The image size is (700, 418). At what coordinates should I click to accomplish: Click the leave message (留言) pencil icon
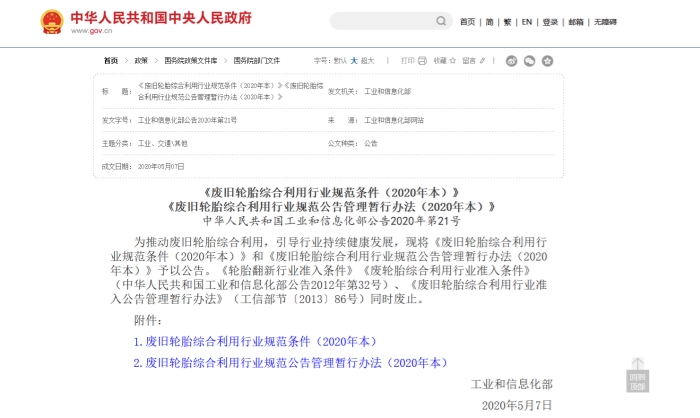pyautogui.click(x=481, y=61)
